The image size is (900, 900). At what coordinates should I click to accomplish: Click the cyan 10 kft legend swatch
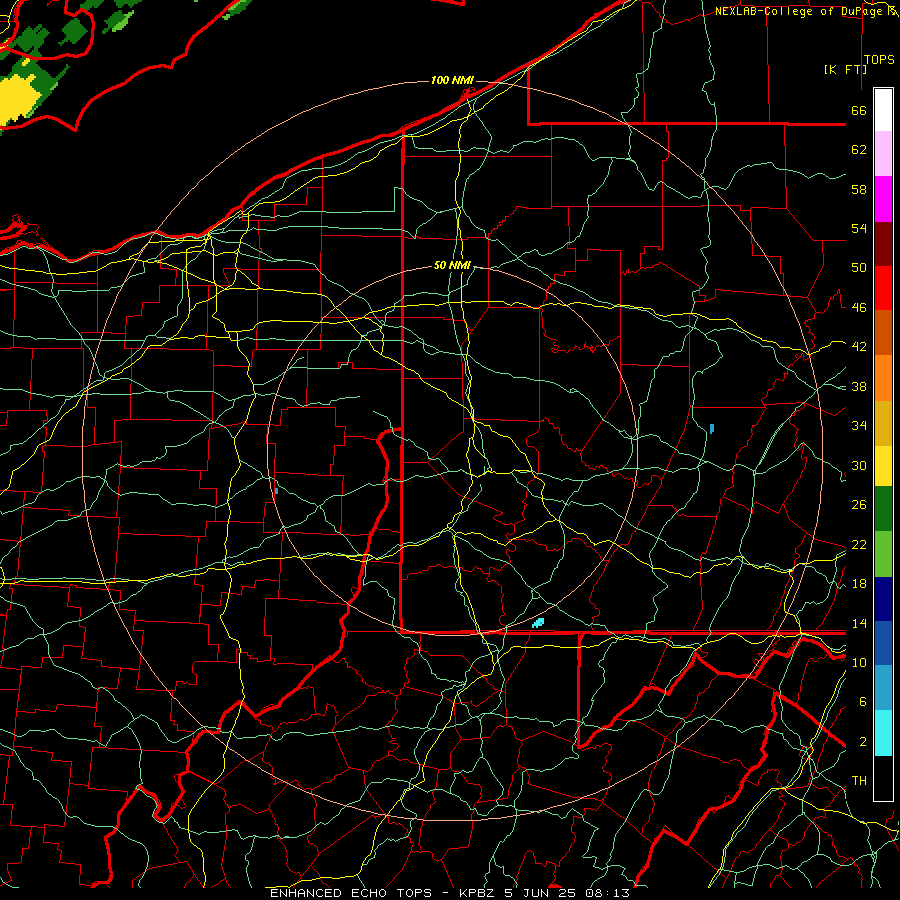883,732
